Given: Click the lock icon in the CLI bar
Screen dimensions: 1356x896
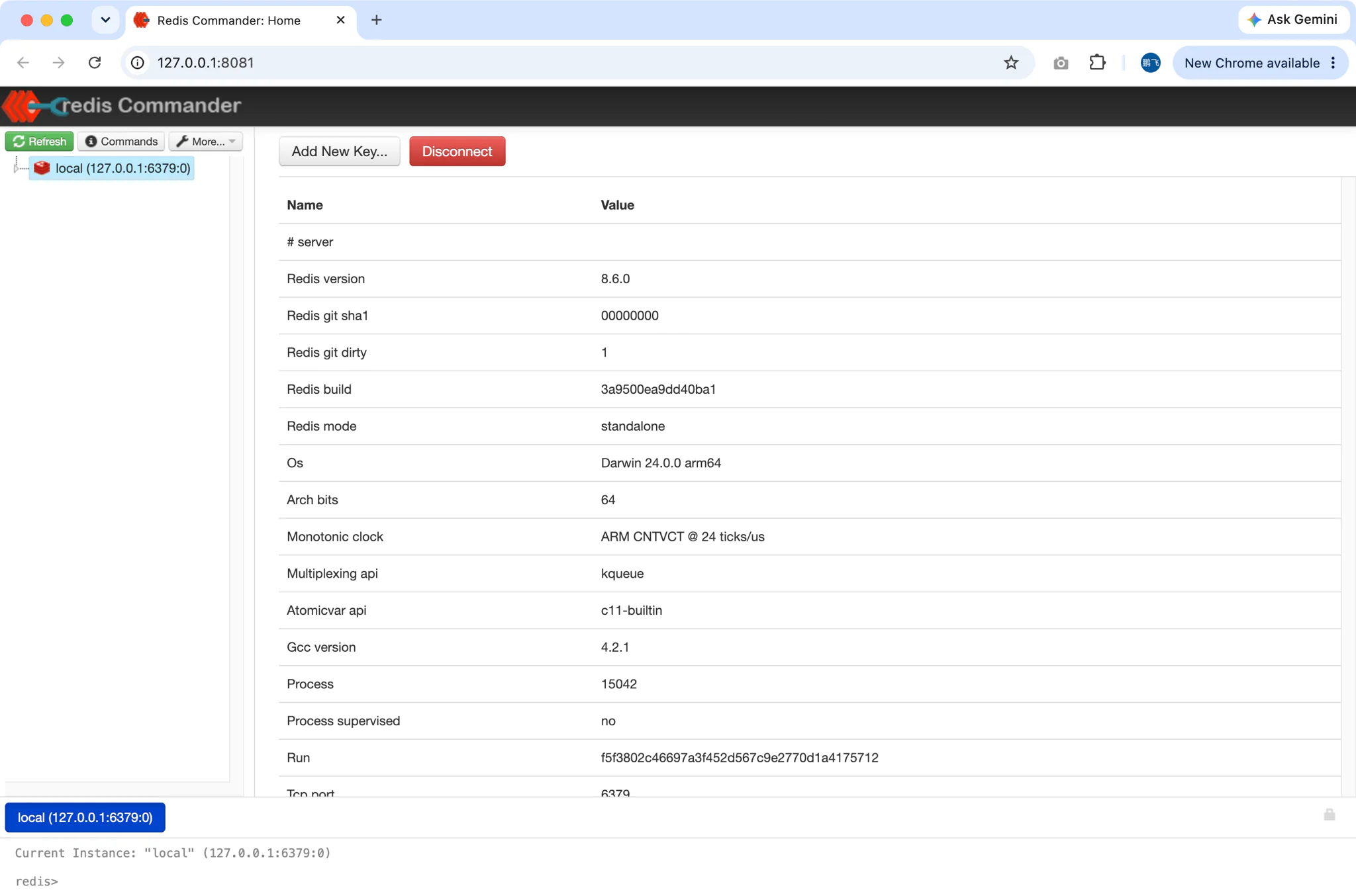Looking at the screenshot, I should [1329, 815].
